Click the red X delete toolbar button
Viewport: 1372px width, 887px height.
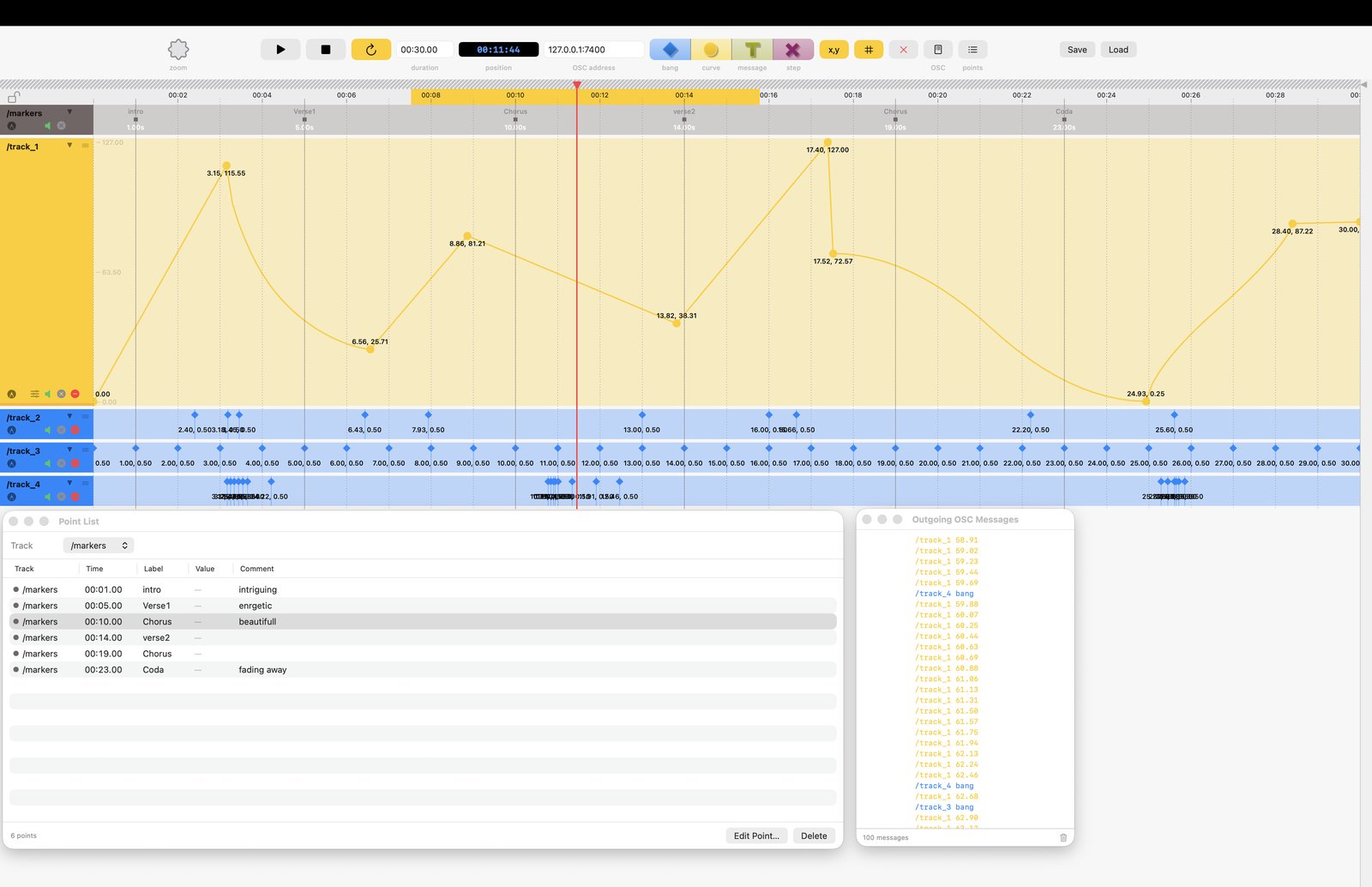[x=903, y=50]
